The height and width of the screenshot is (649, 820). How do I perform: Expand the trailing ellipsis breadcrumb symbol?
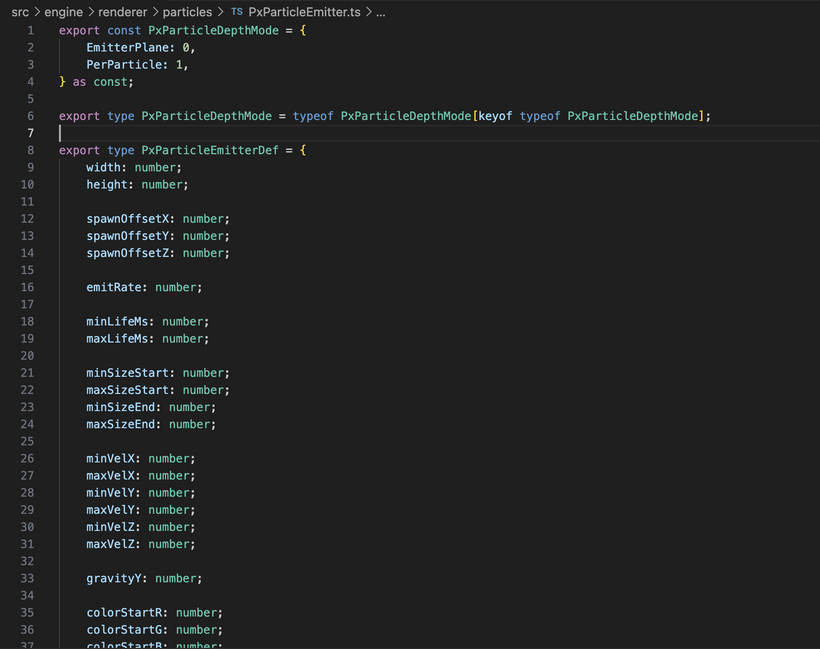pyautogui.click(x=378, y=12)
